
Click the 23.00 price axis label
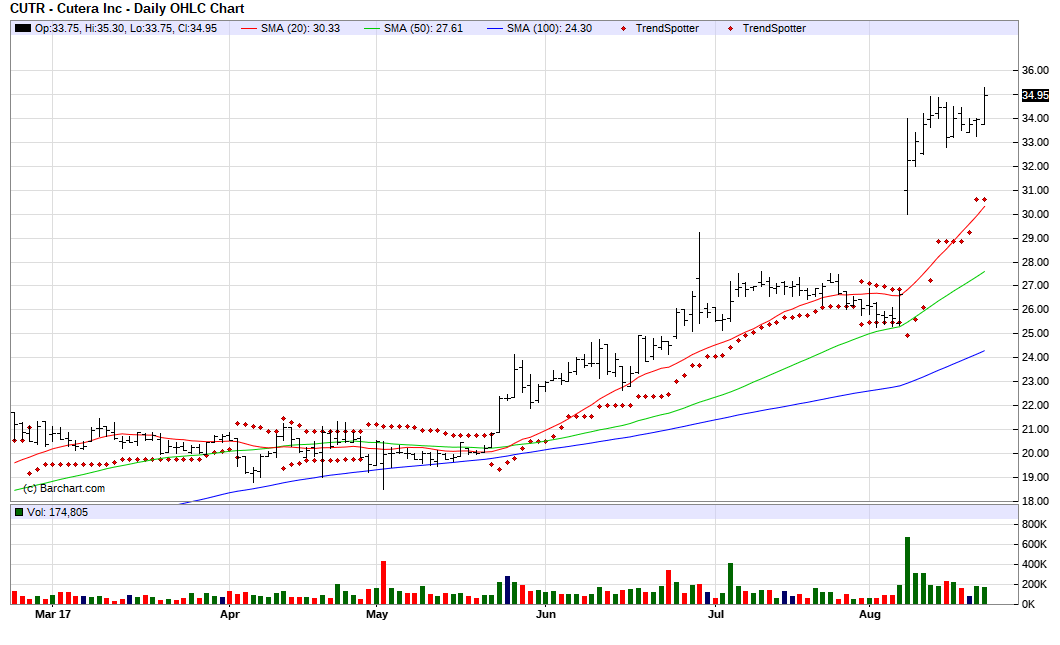coord(1035,381)
